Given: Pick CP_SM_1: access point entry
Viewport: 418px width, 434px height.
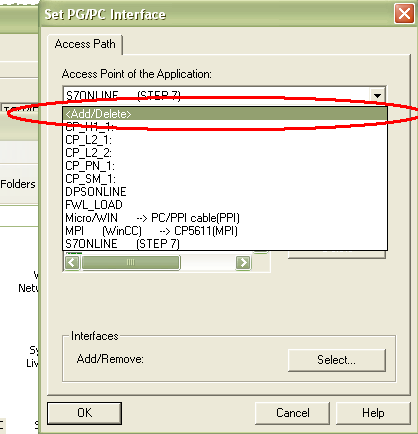Looking at the screenshot, I should [x=225, y=179].
